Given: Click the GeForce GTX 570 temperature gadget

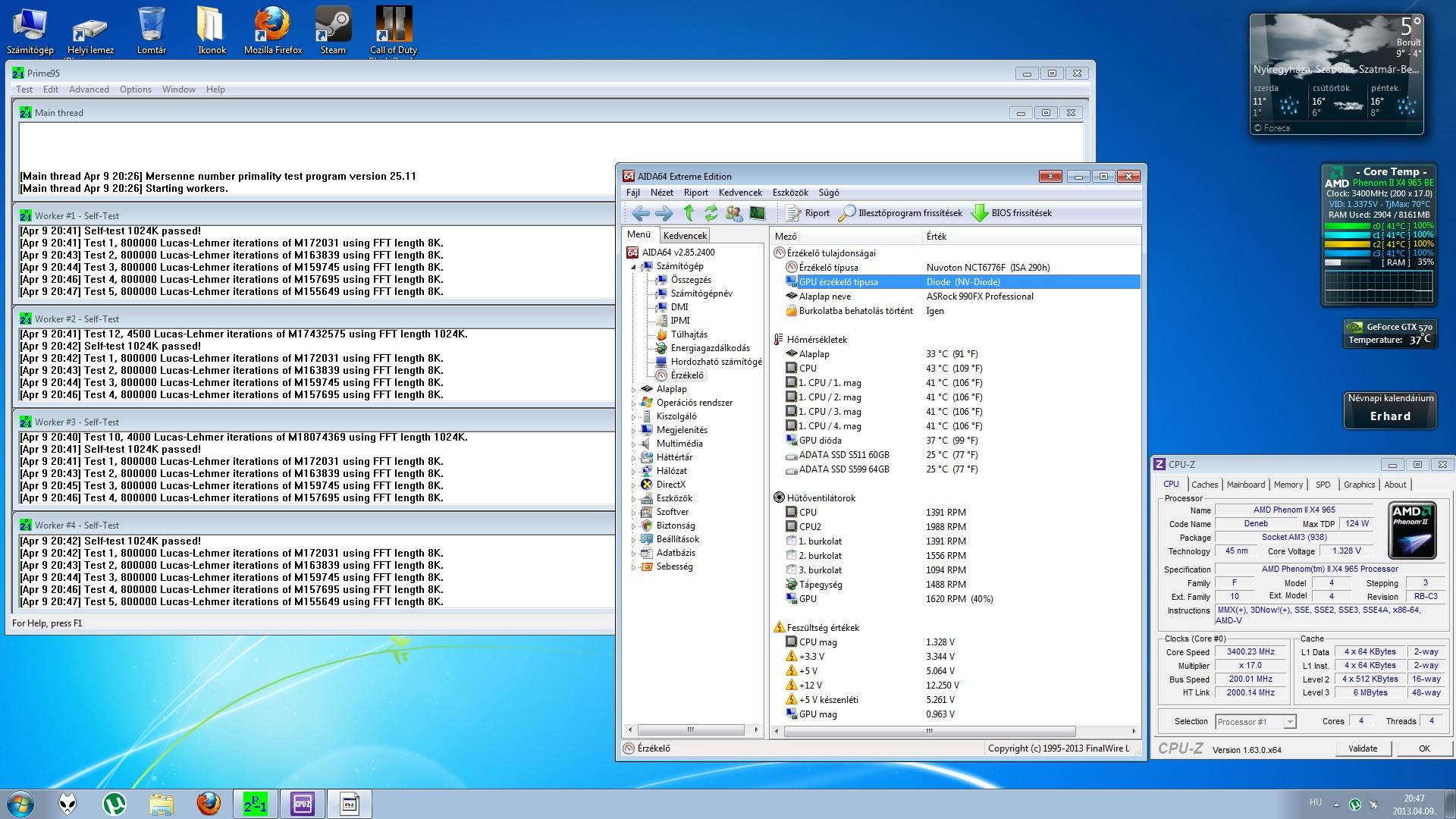Looking at the screenshot, I should tap(1389, 333).
